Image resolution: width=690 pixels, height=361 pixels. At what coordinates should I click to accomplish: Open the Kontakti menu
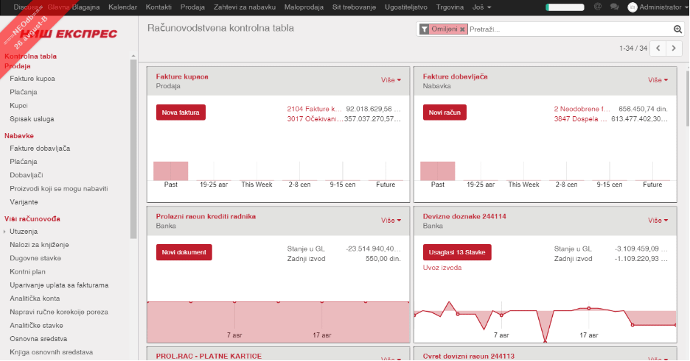[158, 7]
